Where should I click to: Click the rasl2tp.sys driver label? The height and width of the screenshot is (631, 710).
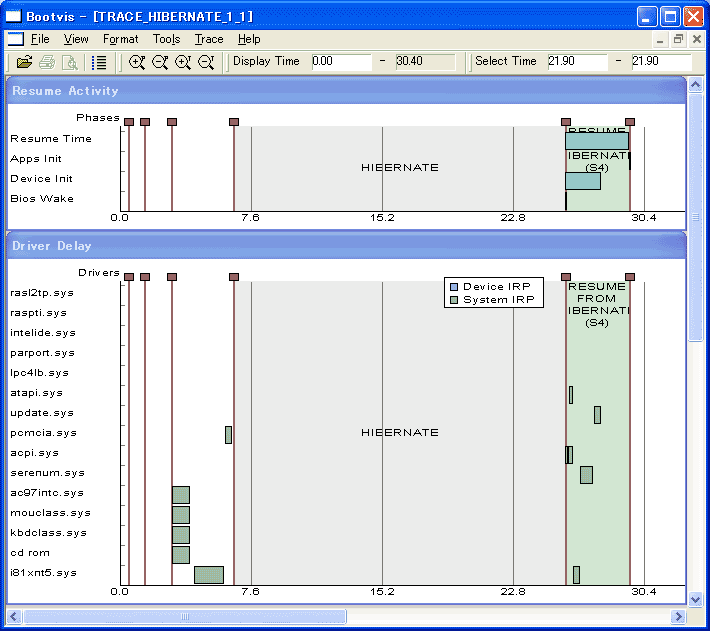point(42,293)
